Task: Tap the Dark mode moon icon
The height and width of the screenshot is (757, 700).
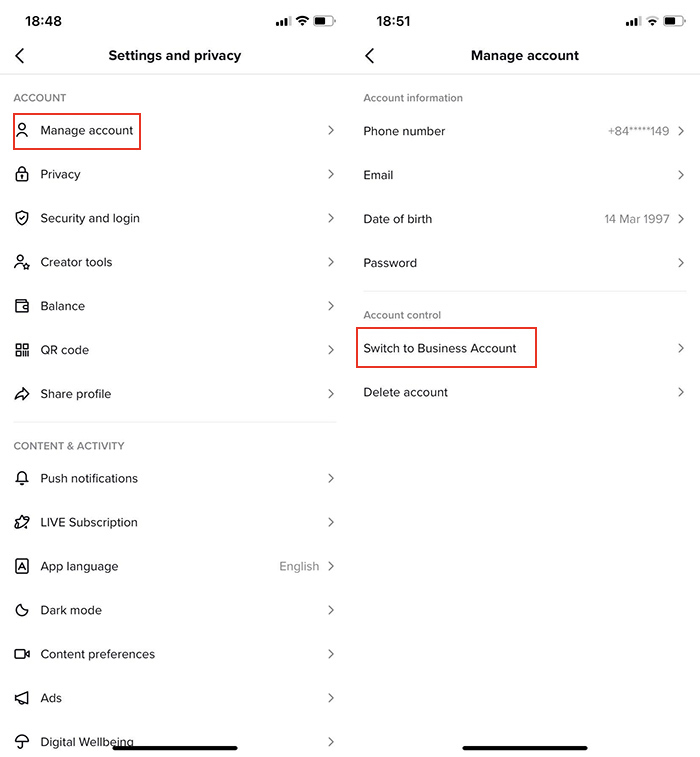Action: click(22, 610)
